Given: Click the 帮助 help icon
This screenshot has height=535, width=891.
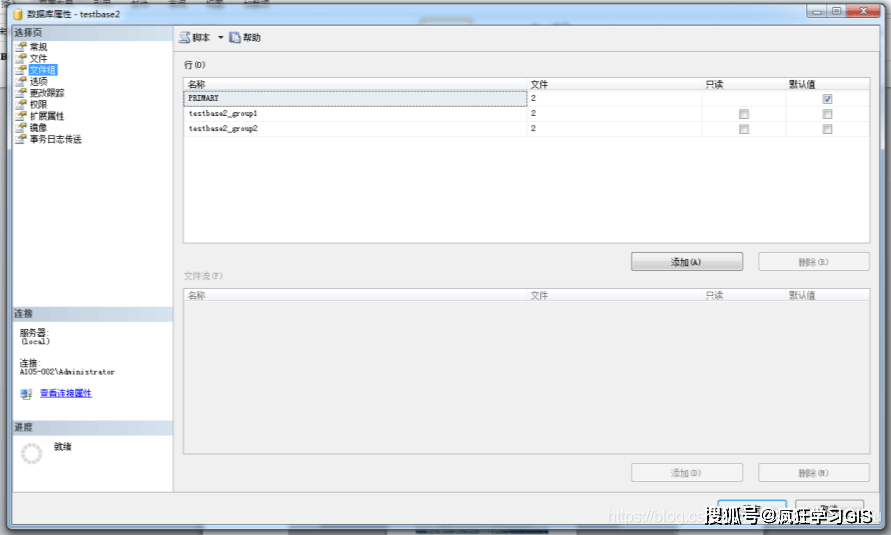Looking at the screenshot, I should (235, 37).
